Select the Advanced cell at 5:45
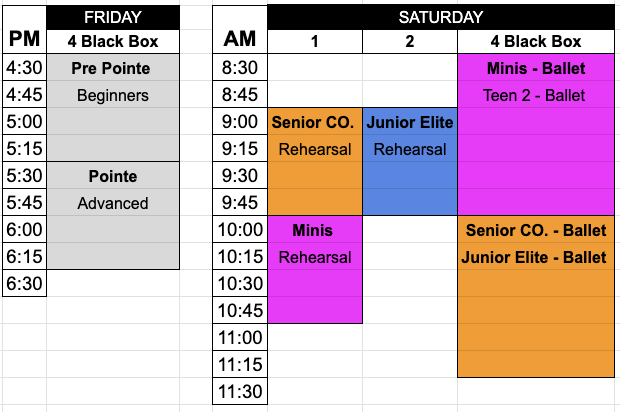The image size is (620, 412). (x=113, y=203)
